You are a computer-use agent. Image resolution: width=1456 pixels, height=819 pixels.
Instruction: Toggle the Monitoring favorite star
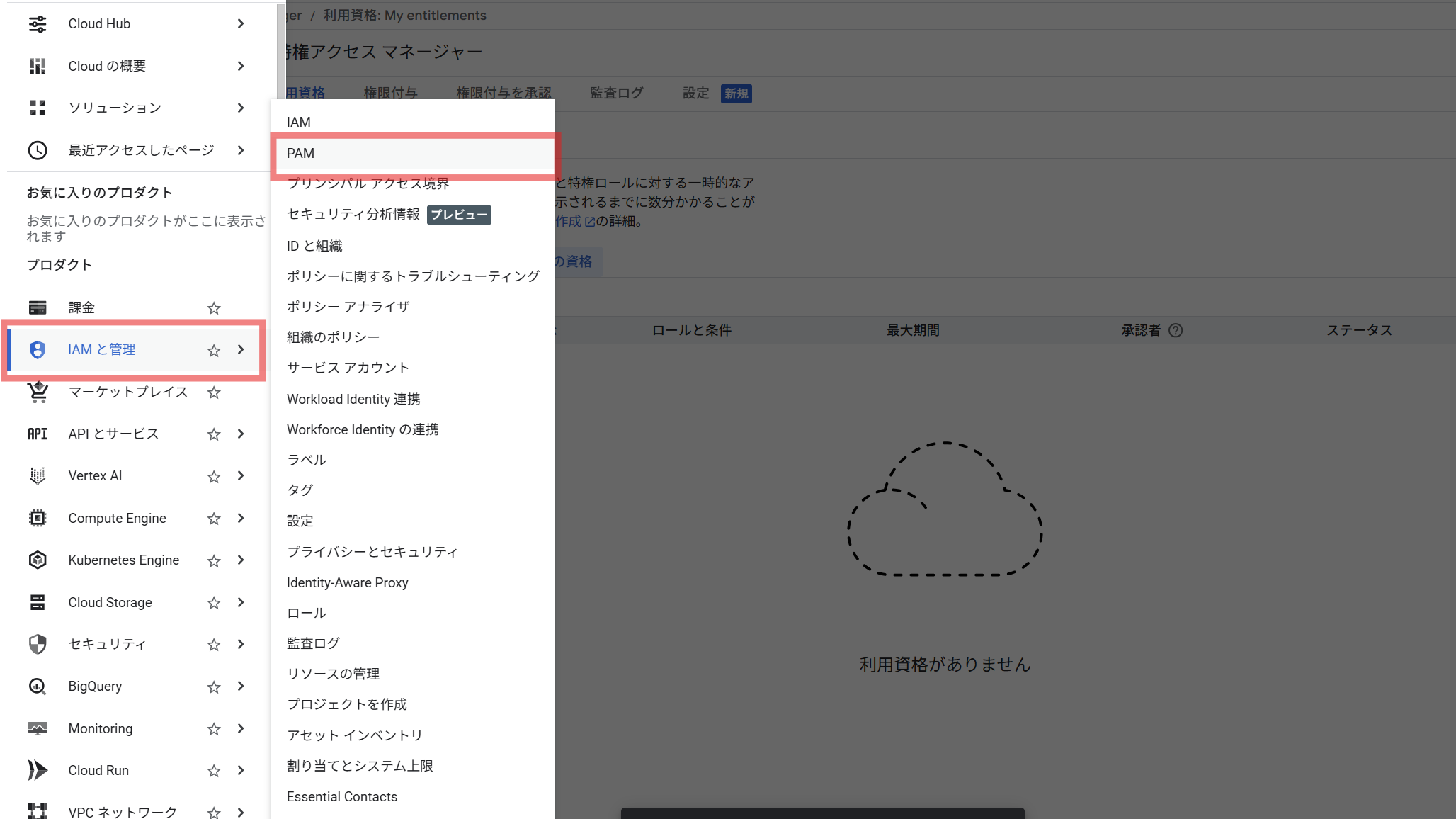[213, 728]
